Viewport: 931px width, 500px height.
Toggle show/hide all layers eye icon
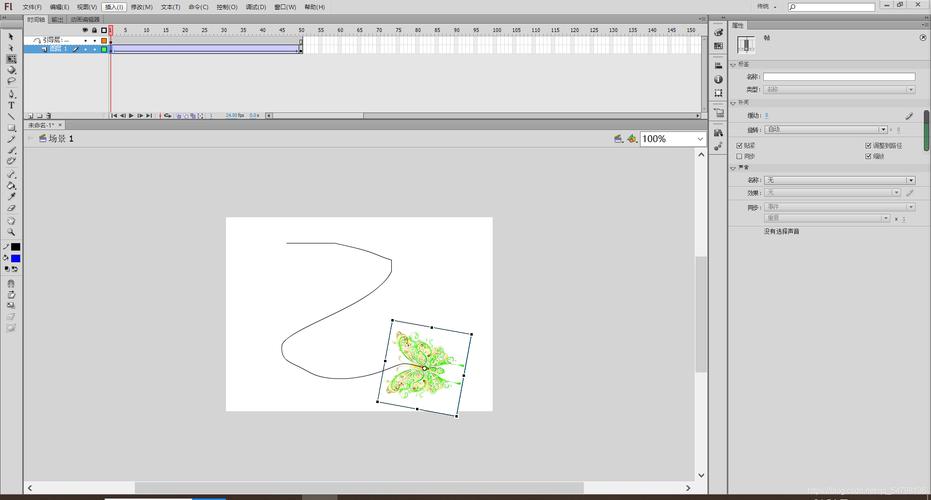(85, 30)
